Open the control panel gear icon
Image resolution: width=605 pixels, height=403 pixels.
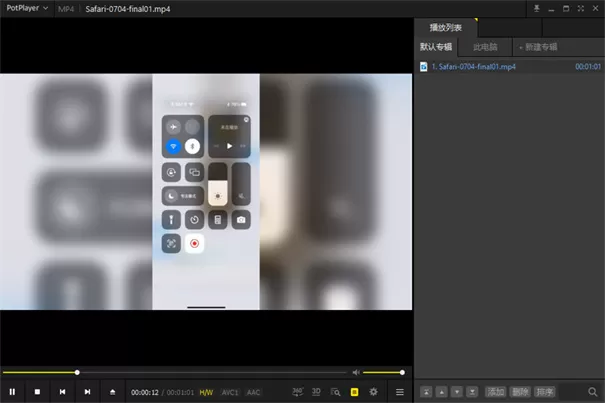click(373, 392)
